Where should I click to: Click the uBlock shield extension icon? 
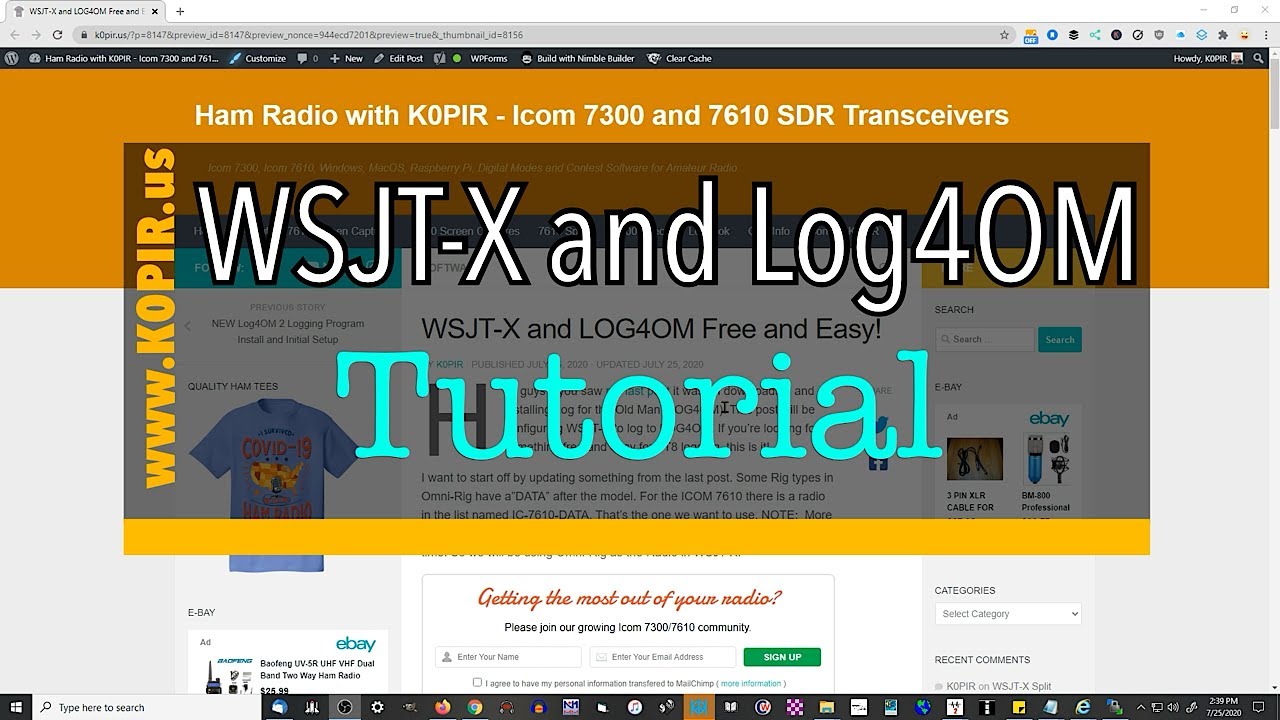pos(1159,35)
